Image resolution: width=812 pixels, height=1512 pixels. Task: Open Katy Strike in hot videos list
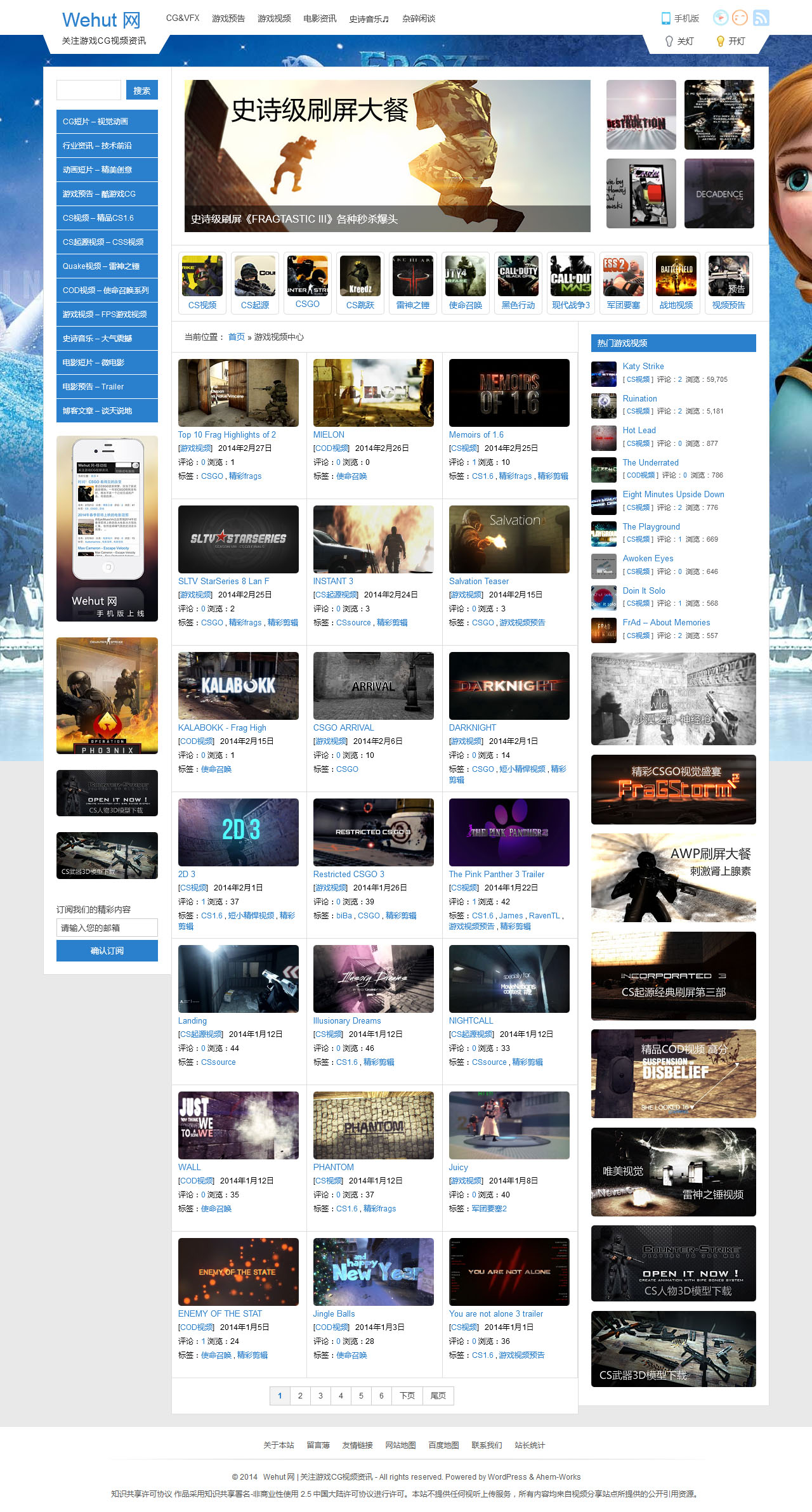coord(643,366)
